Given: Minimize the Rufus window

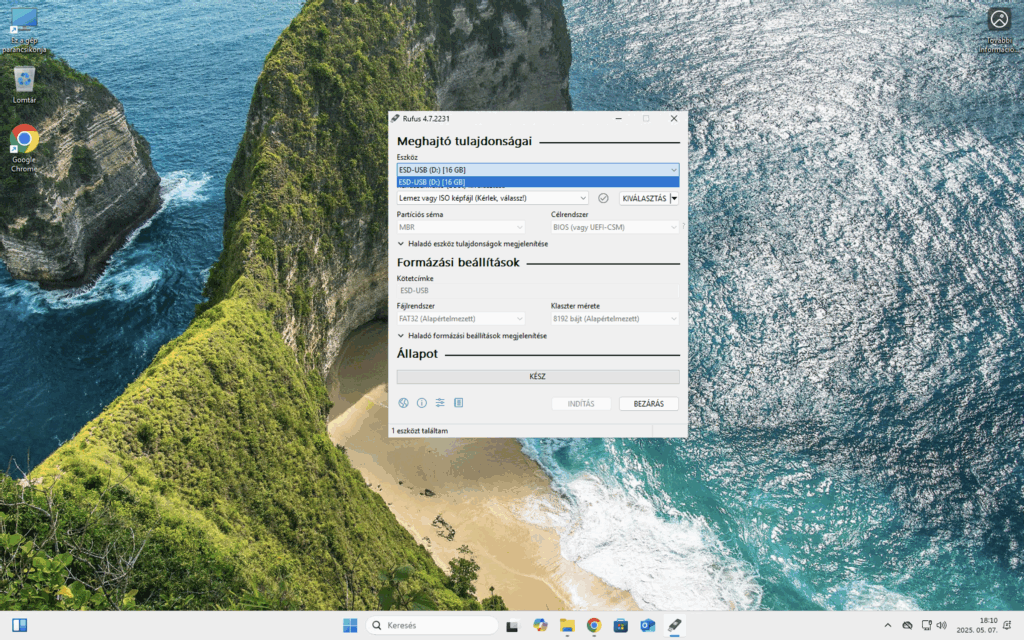Looking at the screenshot, I should pos(618,118).
